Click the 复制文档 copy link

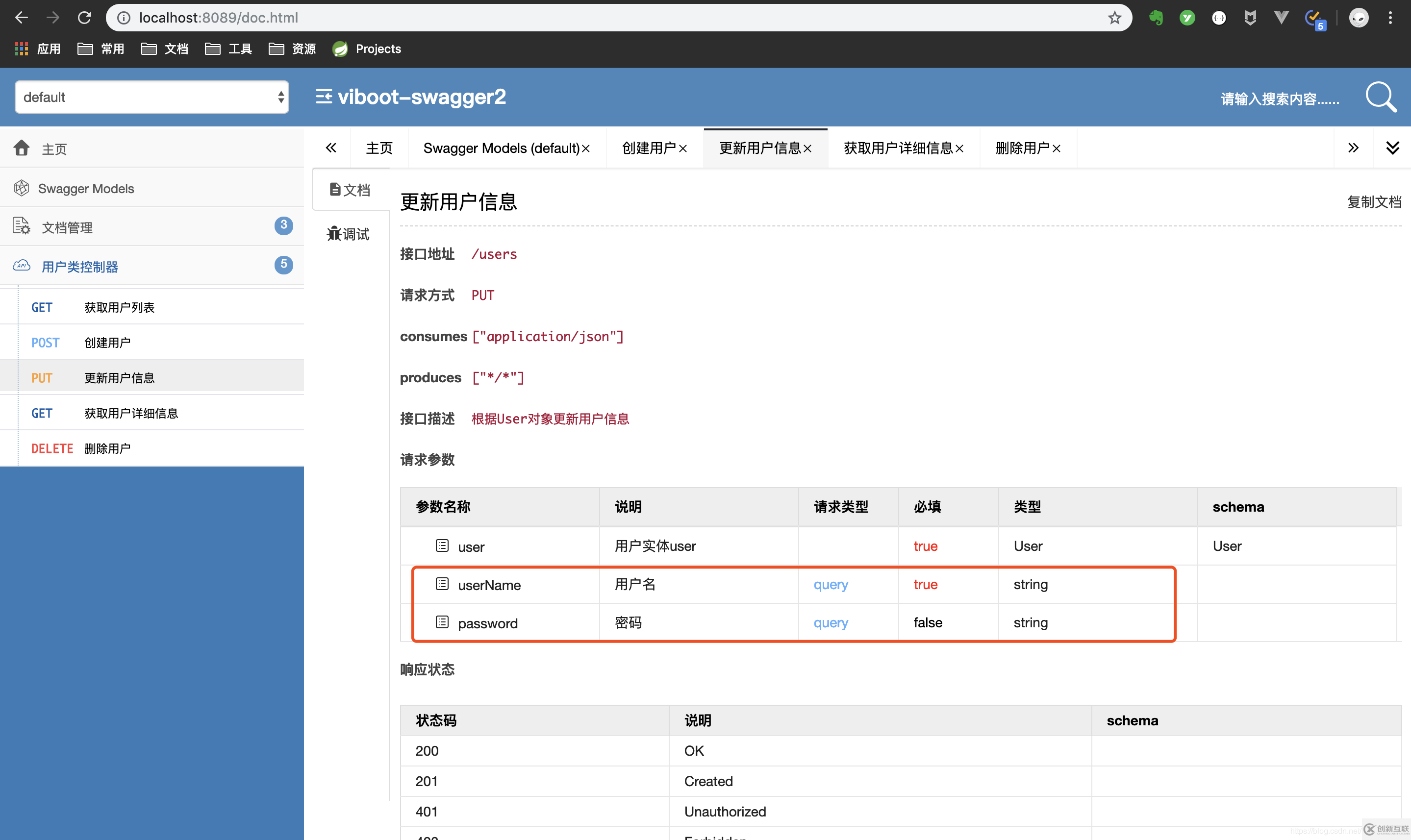1374,202
